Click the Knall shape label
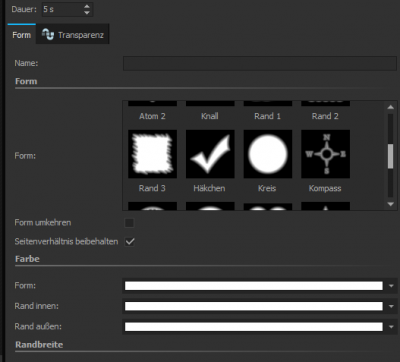 point(210,116)
